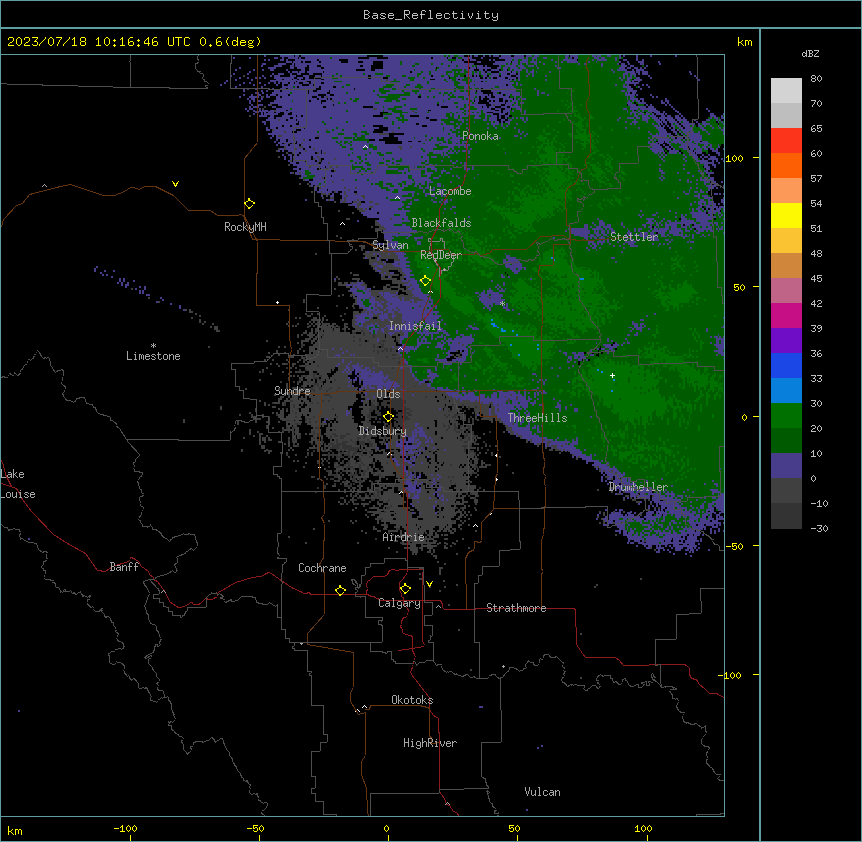
Task: Click the light gray 80-70 dBZ legend swatch
Action: tap(786, 91)
